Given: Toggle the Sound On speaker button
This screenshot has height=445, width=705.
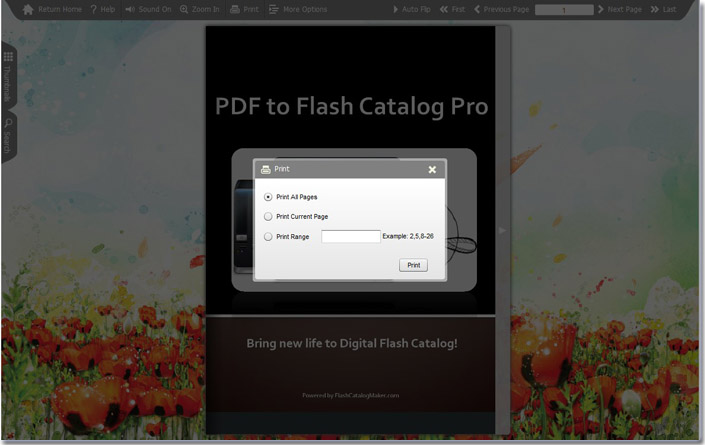Looking at the screenshot, I should (x=148, y=9).
